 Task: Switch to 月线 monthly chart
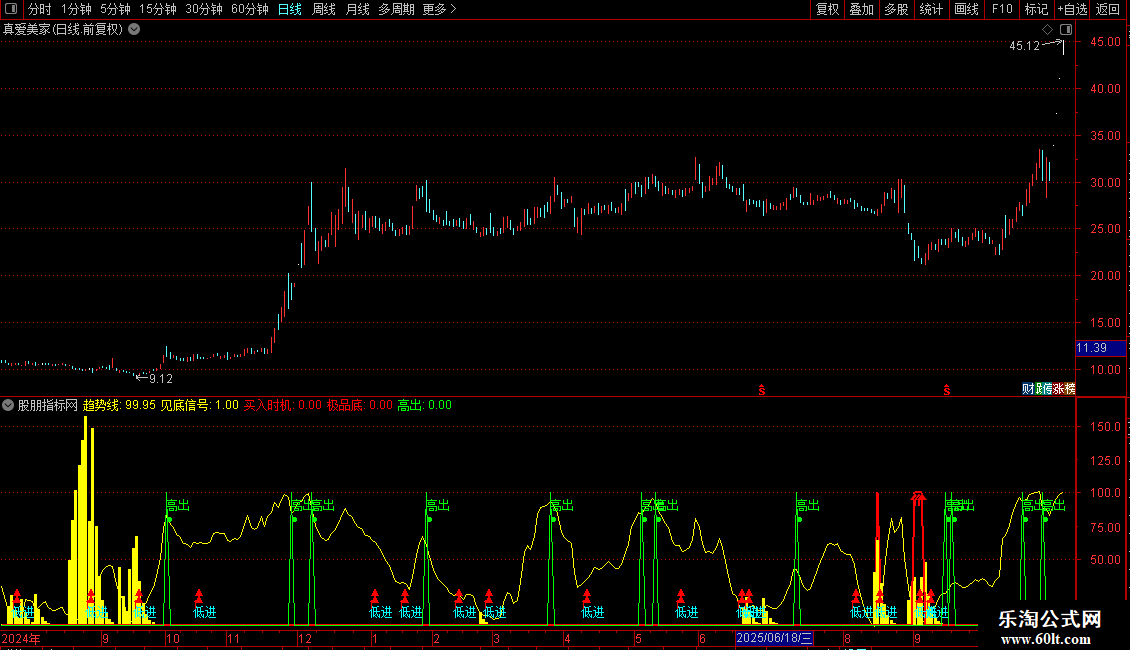pyautogui.click(x=357, y=9)
